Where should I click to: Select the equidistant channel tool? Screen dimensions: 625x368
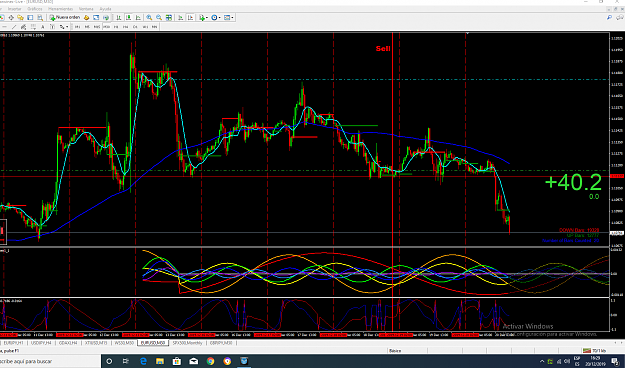click(24, 27)
